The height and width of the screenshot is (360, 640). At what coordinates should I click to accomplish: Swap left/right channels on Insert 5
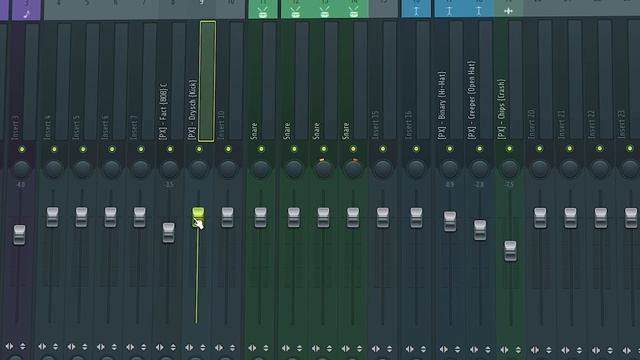tap(71, 347)
